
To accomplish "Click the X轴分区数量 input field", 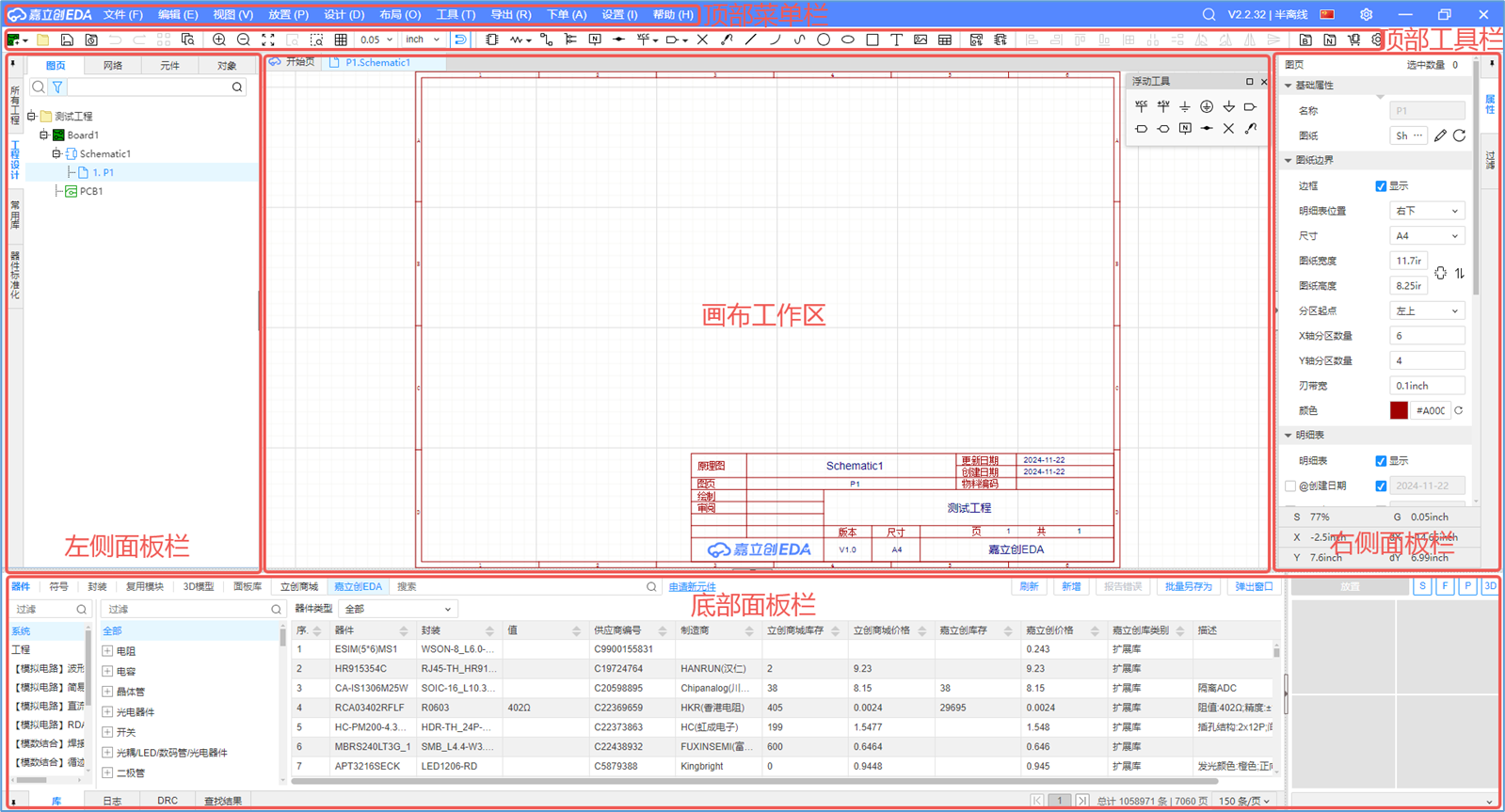I will pos(1427,336).
